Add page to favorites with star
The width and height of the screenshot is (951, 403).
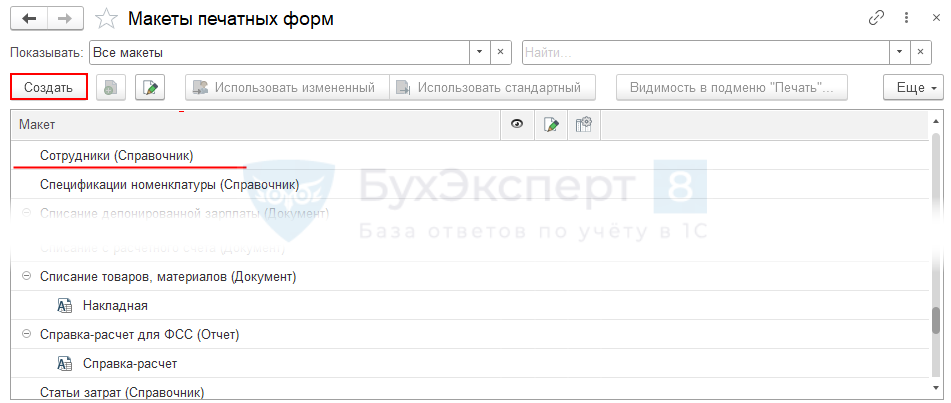point(106,19)
